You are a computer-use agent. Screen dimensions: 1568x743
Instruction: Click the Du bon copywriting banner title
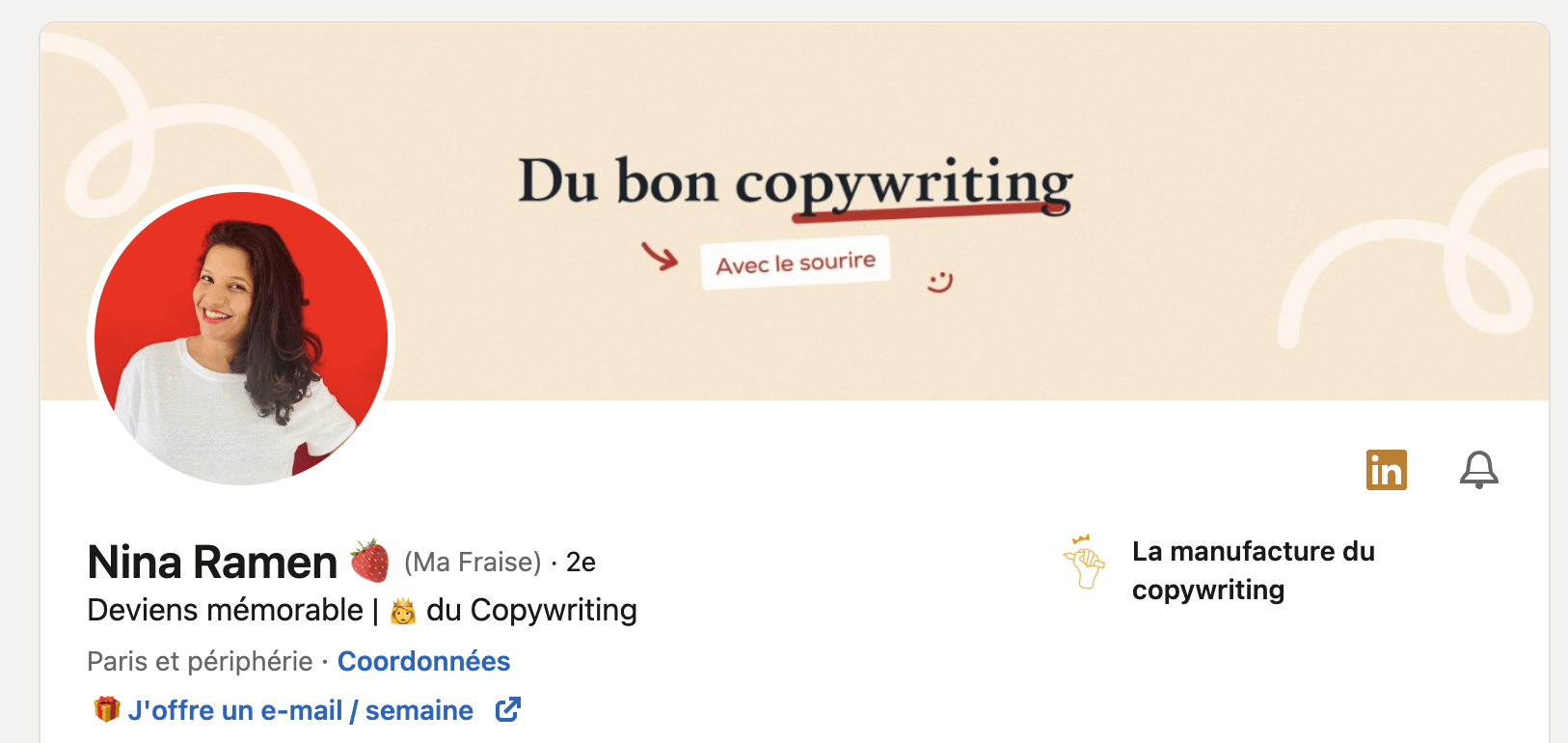click(795, 182)
